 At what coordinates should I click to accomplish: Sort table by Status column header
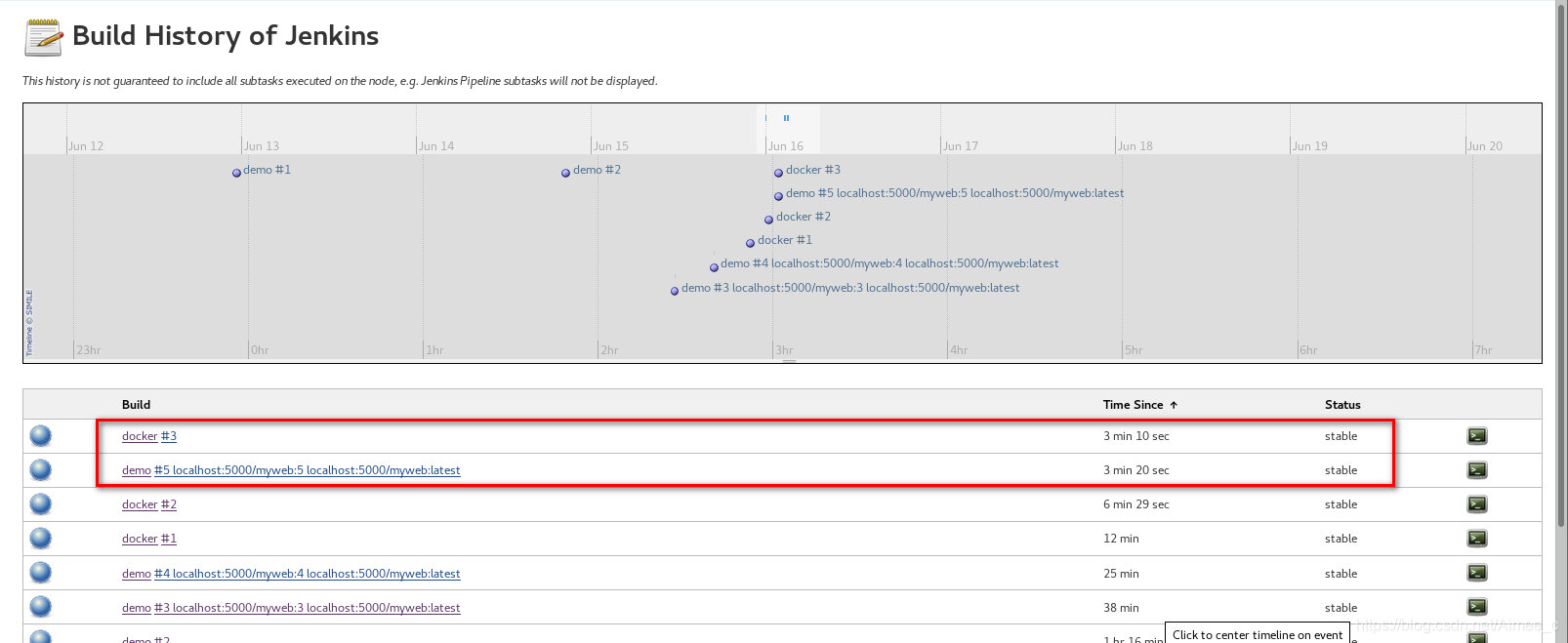point(1342,405)
